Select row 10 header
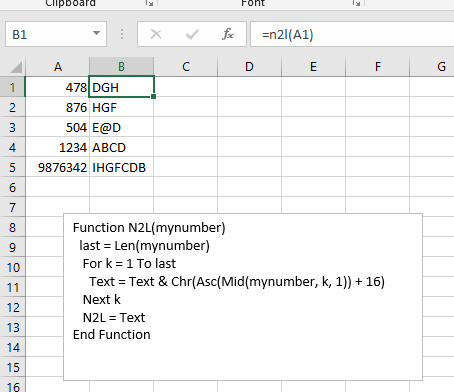The height and width of the screenshot is (392, 454). [x=12, y=267]
